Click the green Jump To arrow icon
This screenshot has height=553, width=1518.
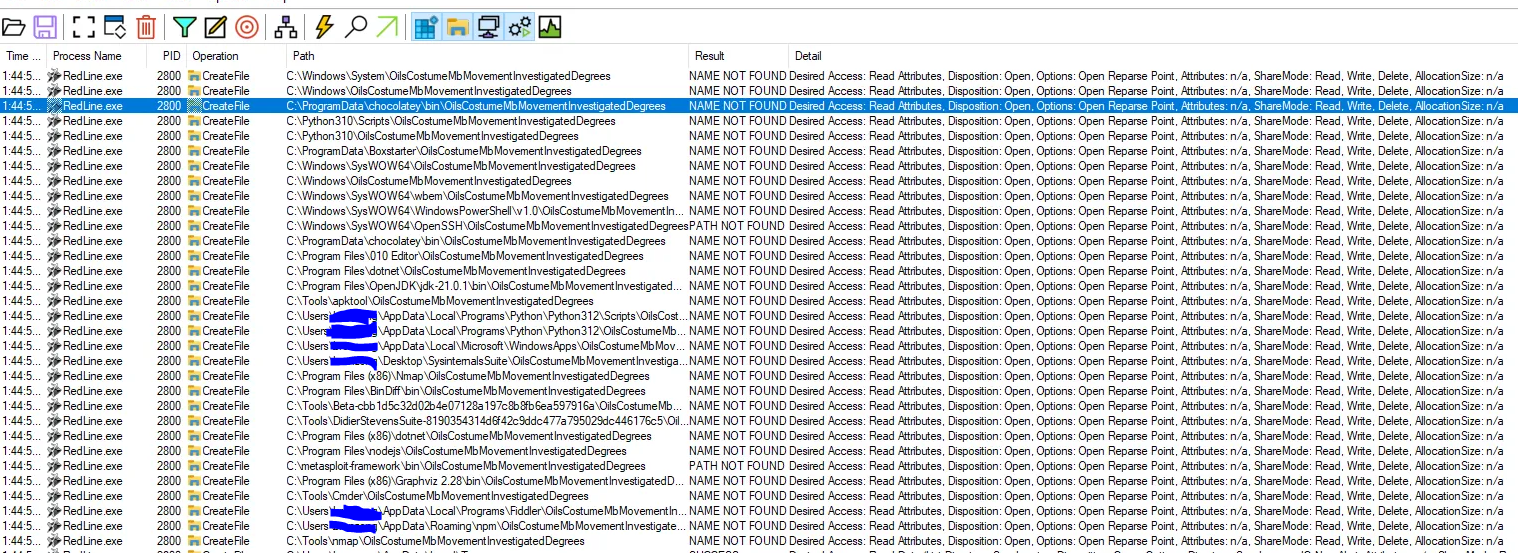[x=386, y=27]
